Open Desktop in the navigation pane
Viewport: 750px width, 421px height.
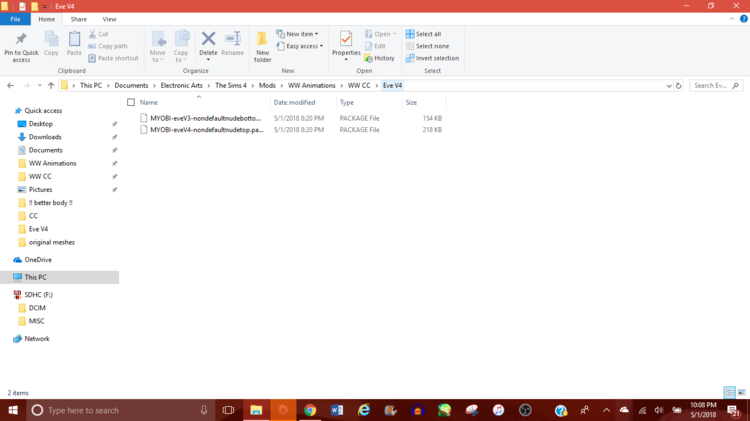pyautogui.click(x=41, y=124)
